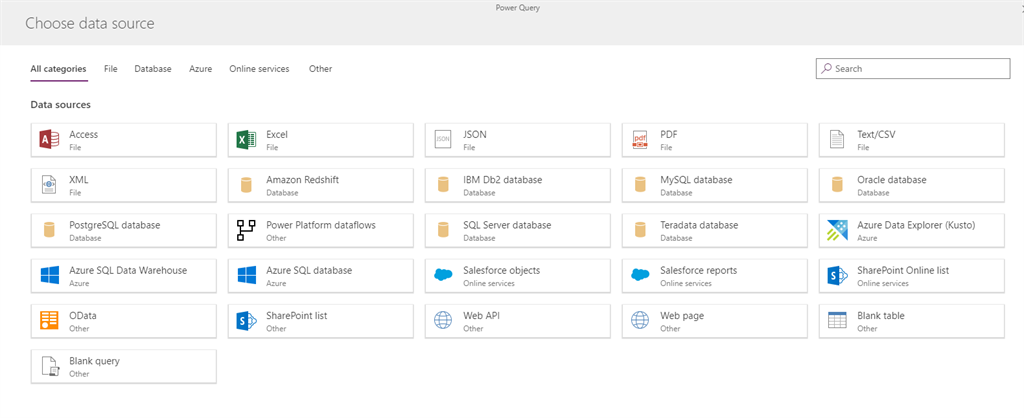Click the PostgreSQL database cylinder icon
Viewport: 1024px width, 418px height.
point(50,230)
